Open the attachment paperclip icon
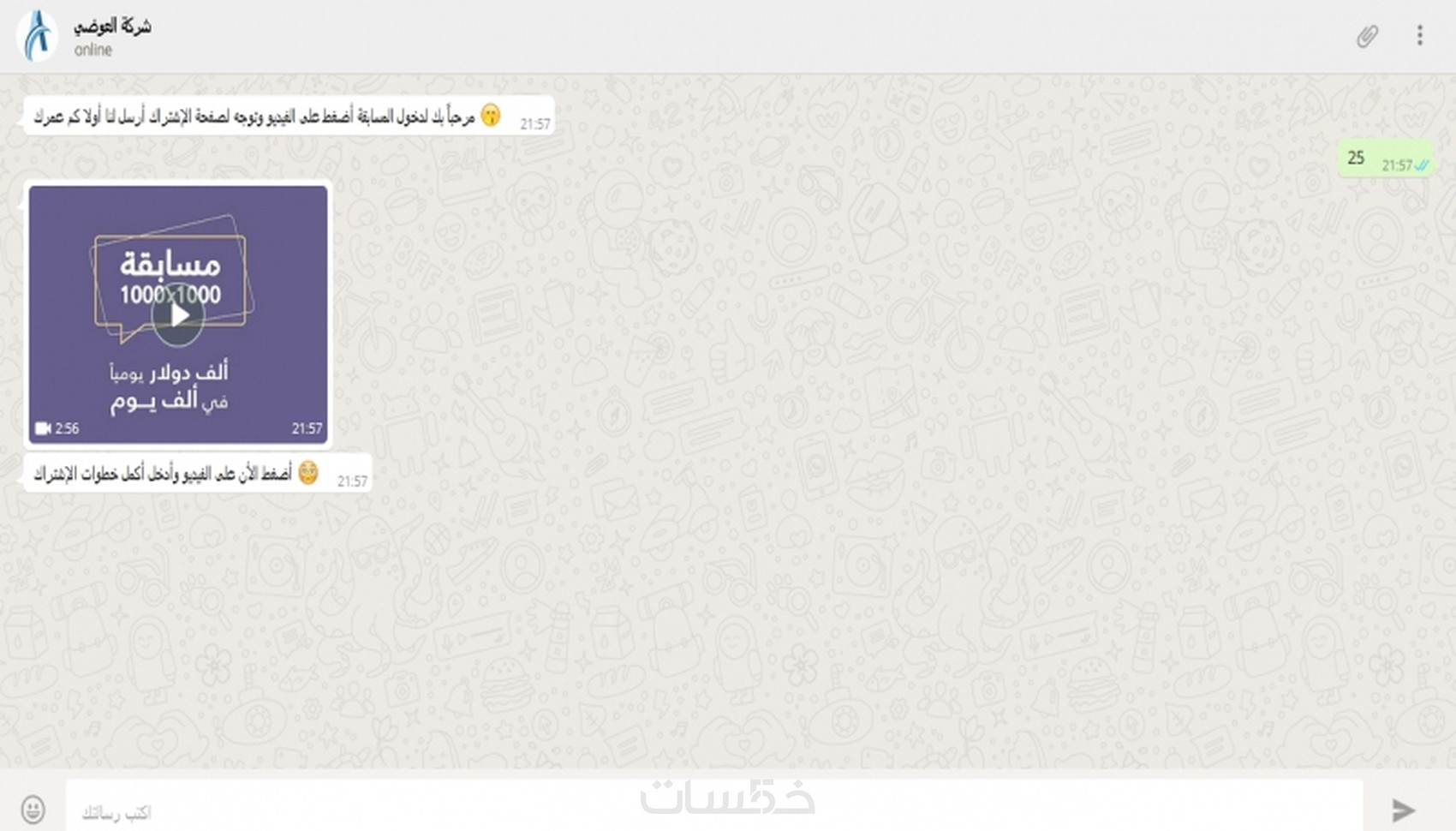The image size is (1456, 831). [1367, 36]
